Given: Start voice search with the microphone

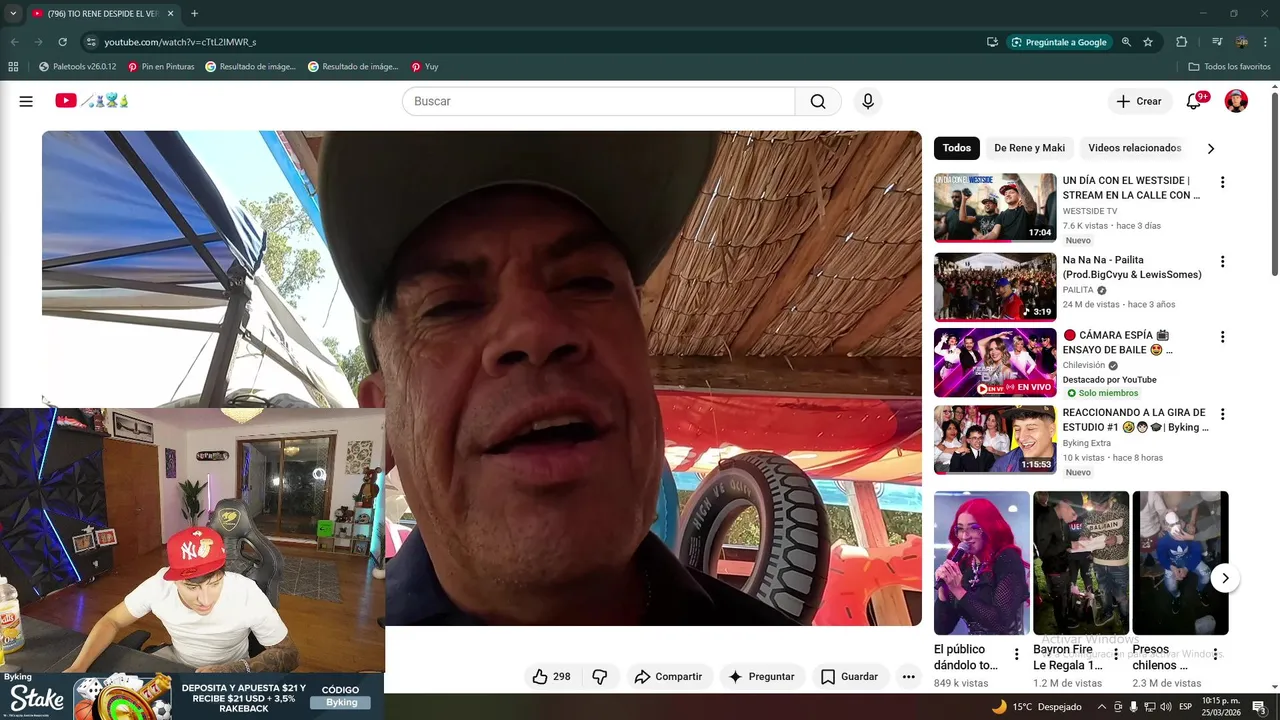Looking at the screenshot, I should (868, 101).
